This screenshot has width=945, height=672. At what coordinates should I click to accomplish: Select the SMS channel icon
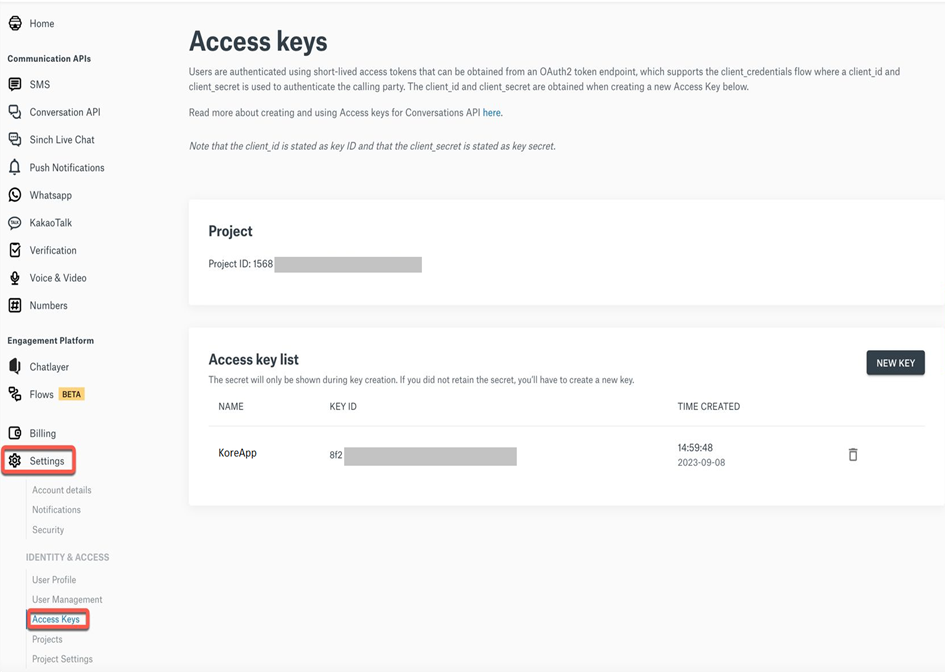coord(39,84)
